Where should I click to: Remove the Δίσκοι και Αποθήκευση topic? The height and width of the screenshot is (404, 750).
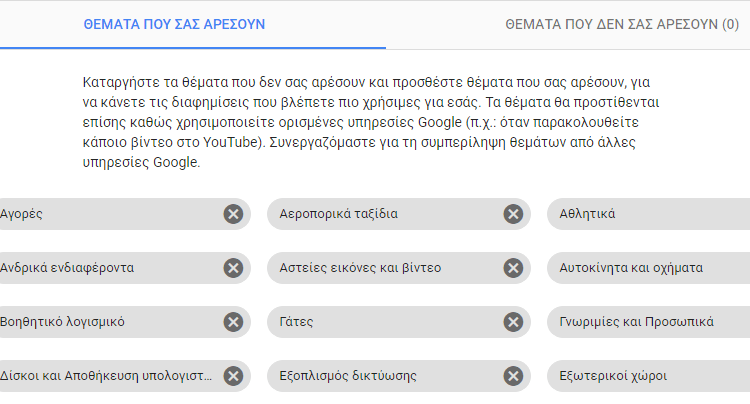(x=233, y=376)
